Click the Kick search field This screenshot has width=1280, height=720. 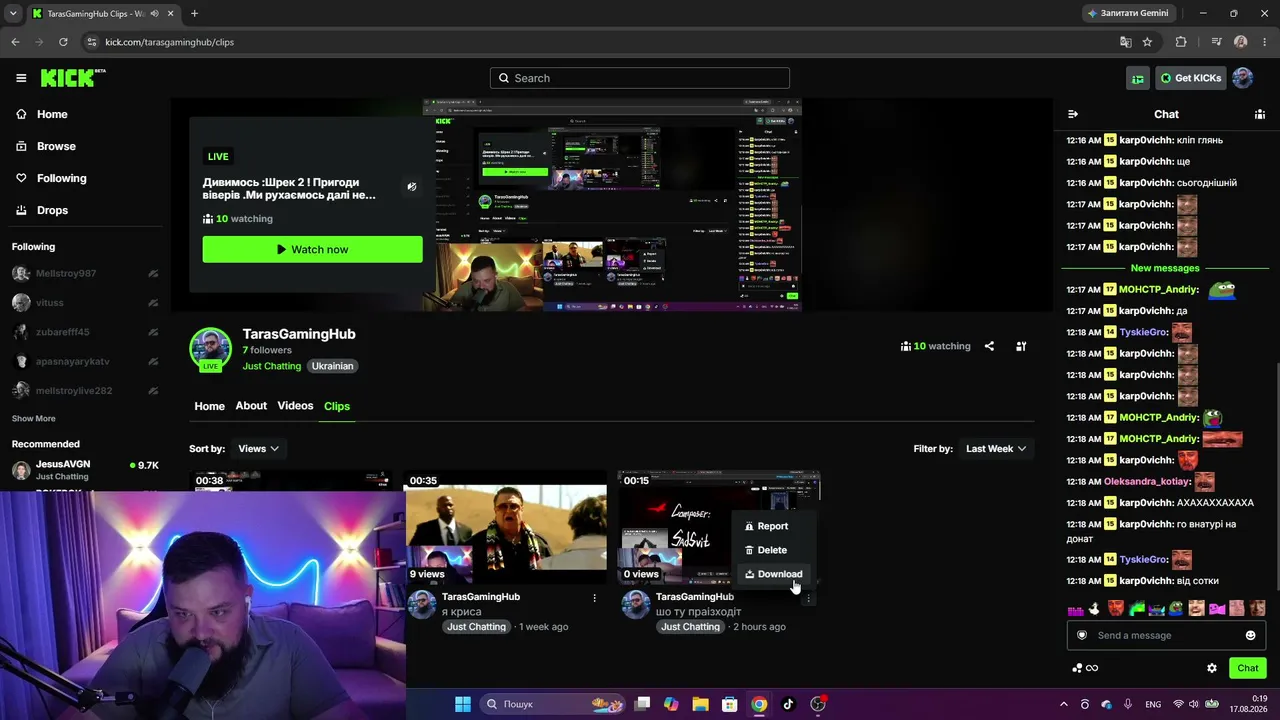click(x=640, y=78)
